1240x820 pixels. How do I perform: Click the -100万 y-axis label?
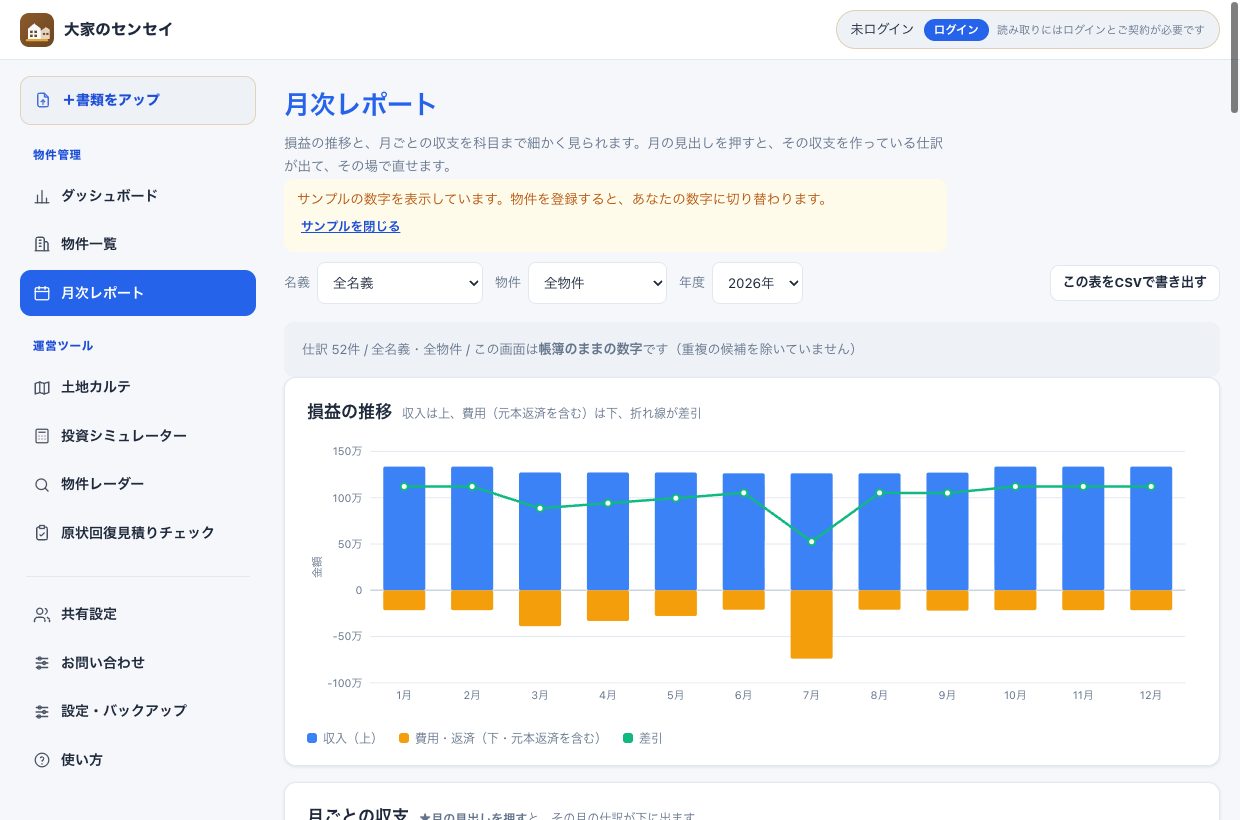tap(346, 683)
